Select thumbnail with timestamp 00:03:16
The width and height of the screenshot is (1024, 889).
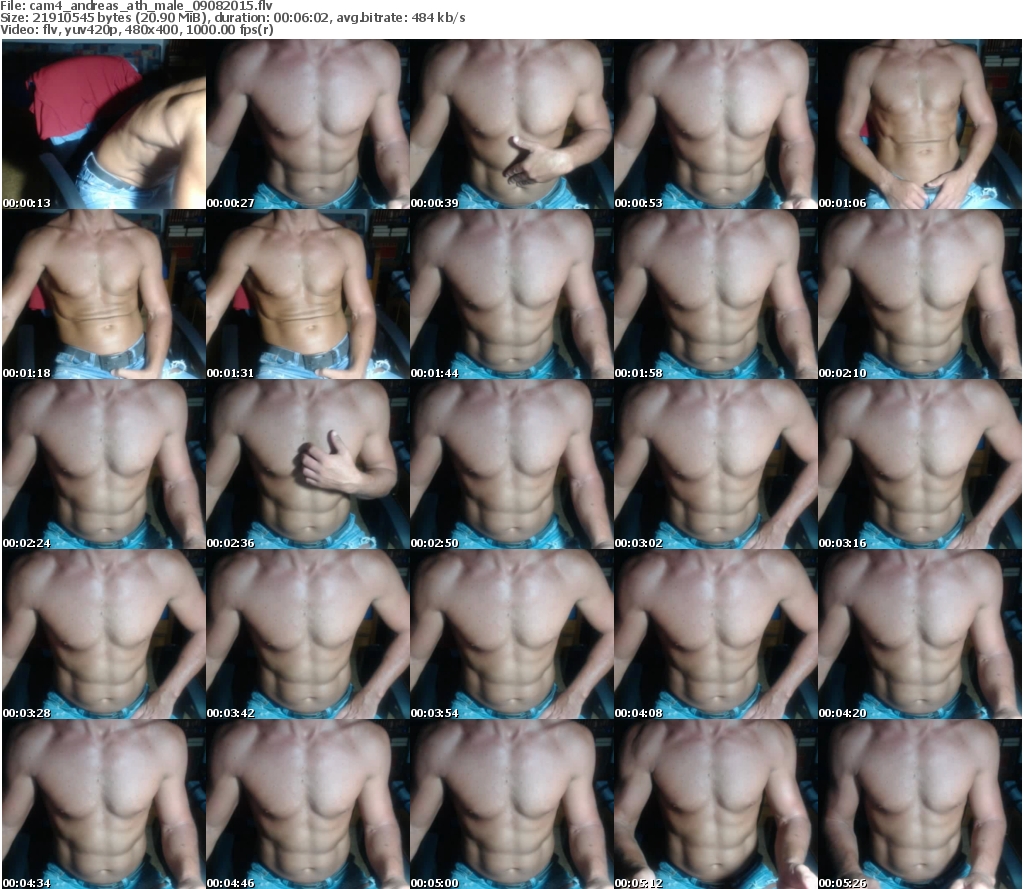coord(920,464)
